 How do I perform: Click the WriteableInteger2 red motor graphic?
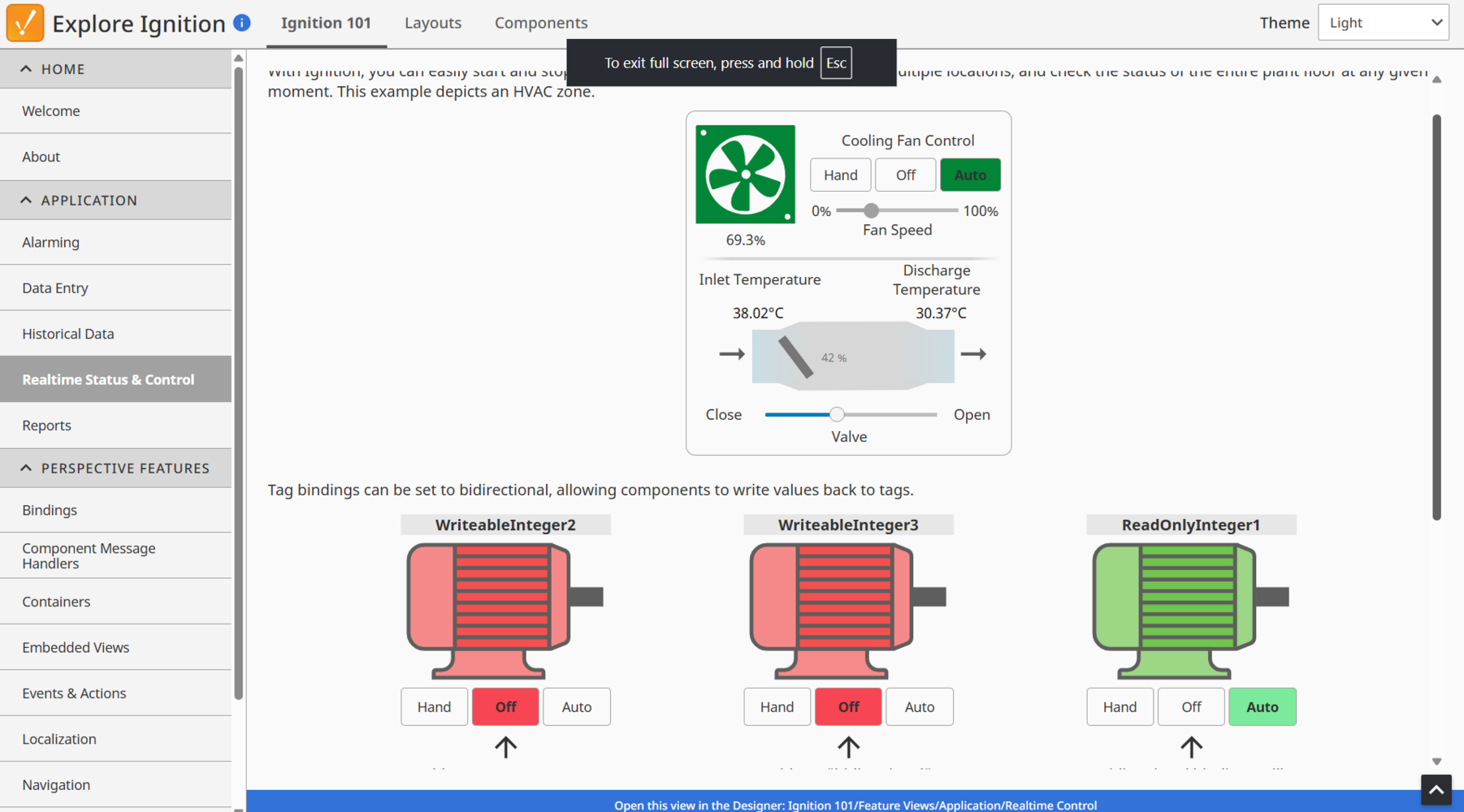click(504, 609)
